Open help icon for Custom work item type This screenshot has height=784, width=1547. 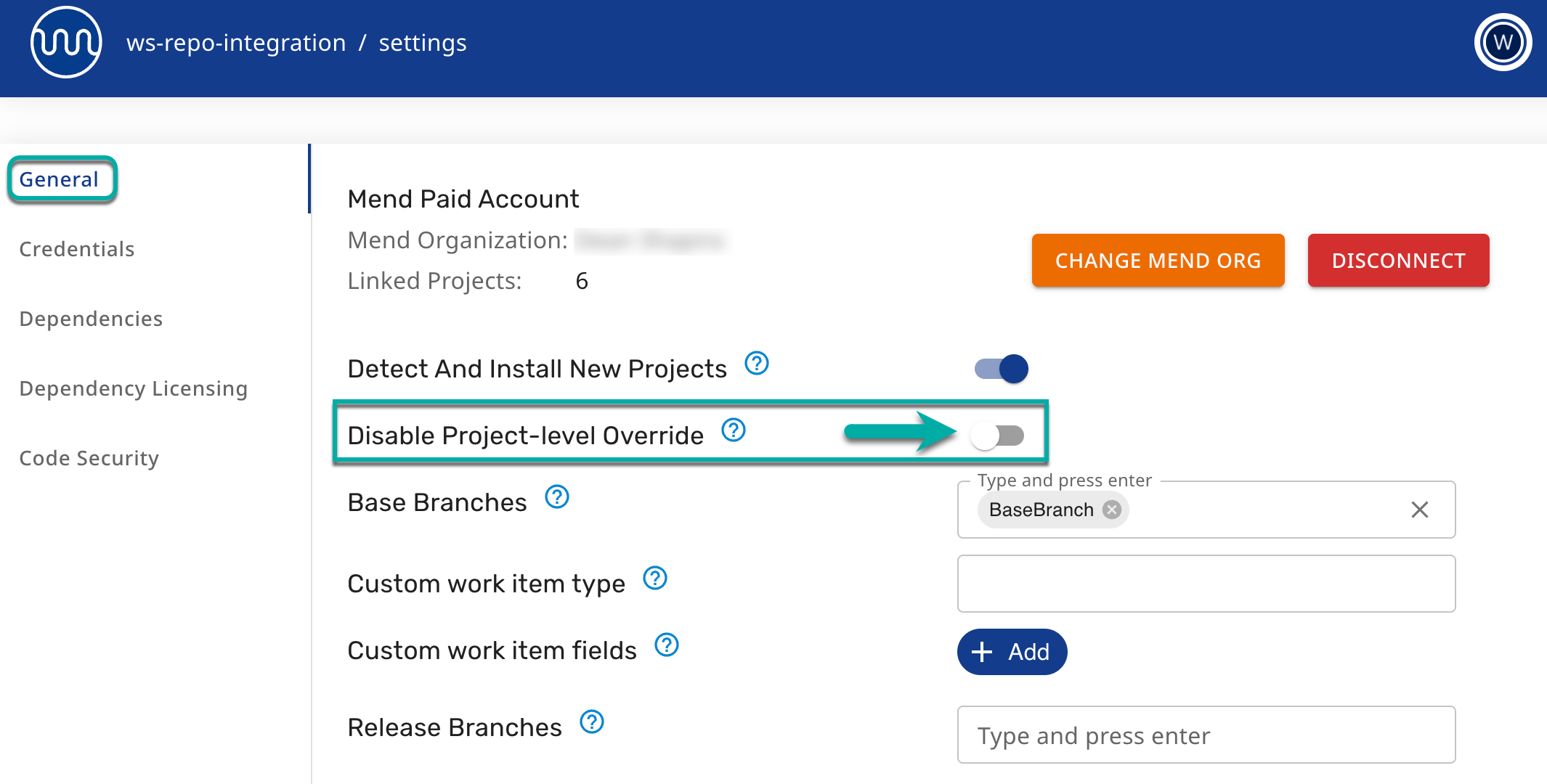(x=655, y=579)
